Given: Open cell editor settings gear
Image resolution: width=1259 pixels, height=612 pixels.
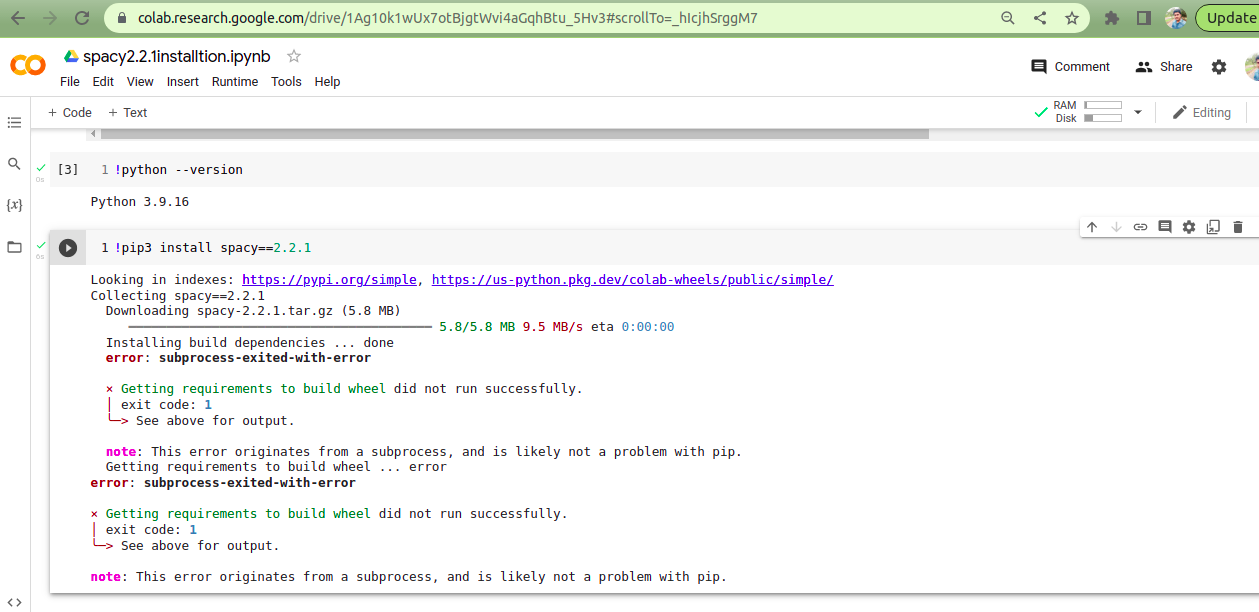Looking at the screenshot, I should coord(1189,227).
